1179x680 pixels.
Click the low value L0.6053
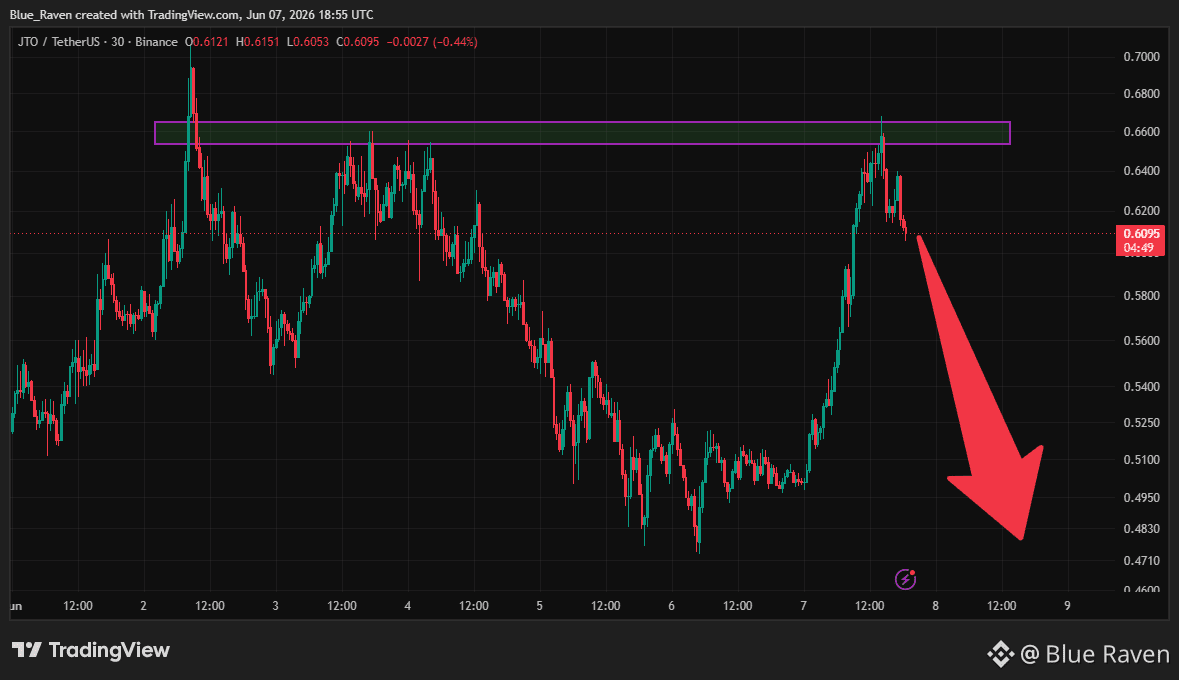click(308, 42)
